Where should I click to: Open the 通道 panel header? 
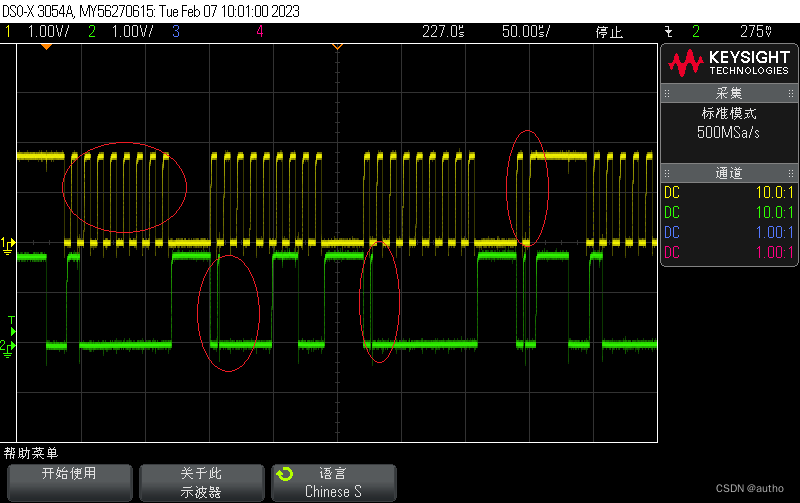[x=729, y=173]
